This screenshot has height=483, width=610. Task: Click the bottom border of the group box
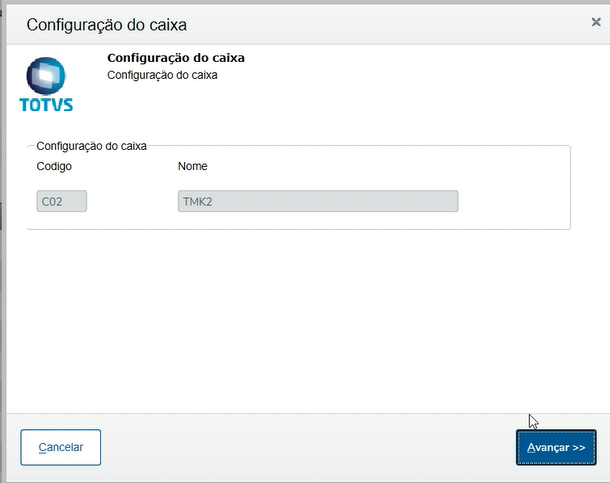tap(300, 230)
